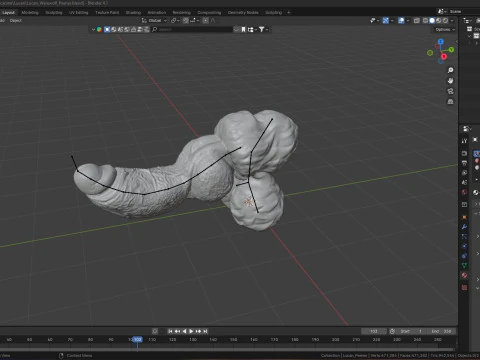Toggle viewport overlays
Viewport: 480px width, 360px height.
coord(401,21)
